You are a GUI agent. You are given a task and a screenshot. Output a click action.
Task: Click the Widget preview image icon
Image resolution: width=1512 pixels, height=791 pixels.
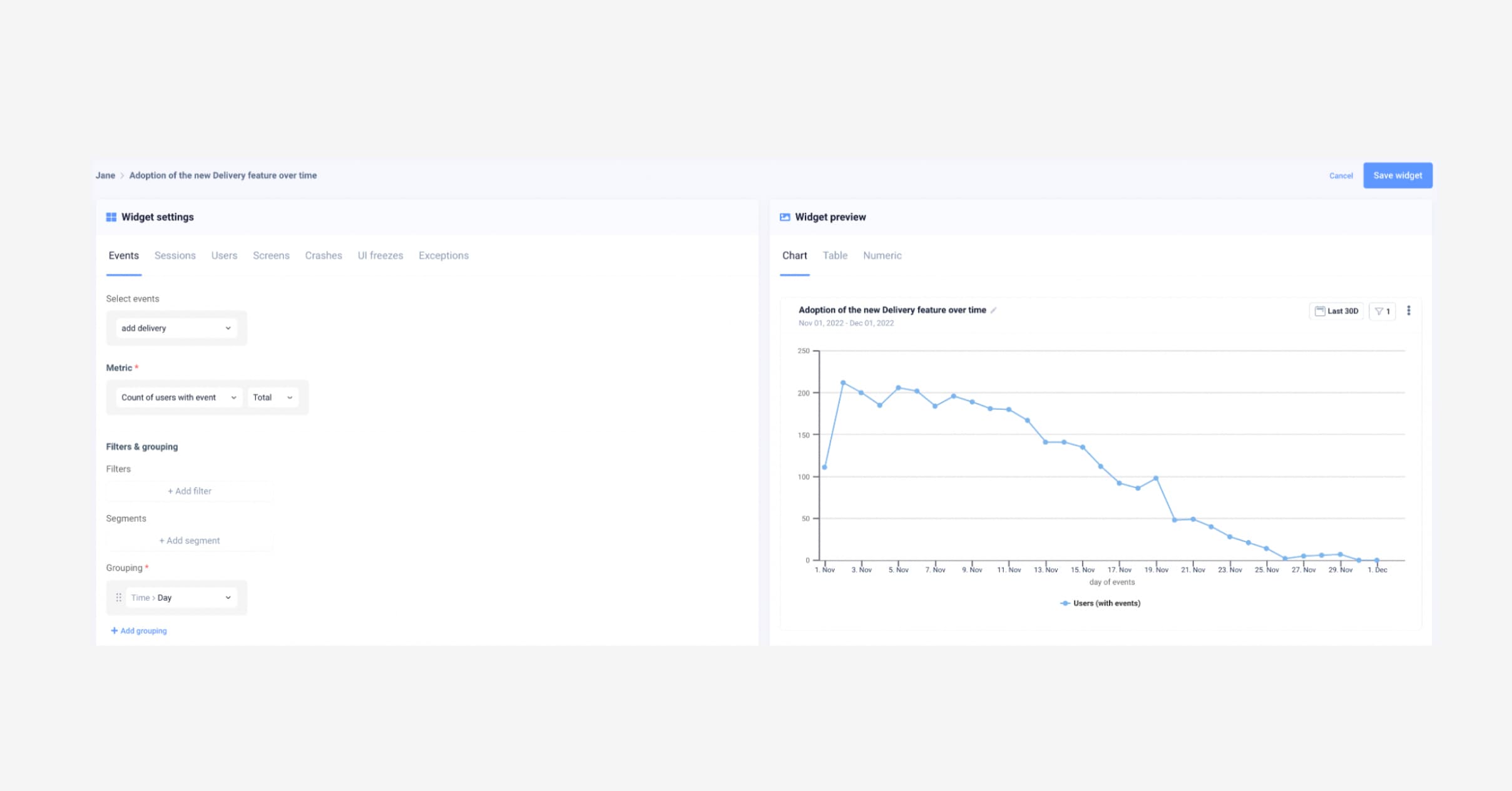[785, 217]
